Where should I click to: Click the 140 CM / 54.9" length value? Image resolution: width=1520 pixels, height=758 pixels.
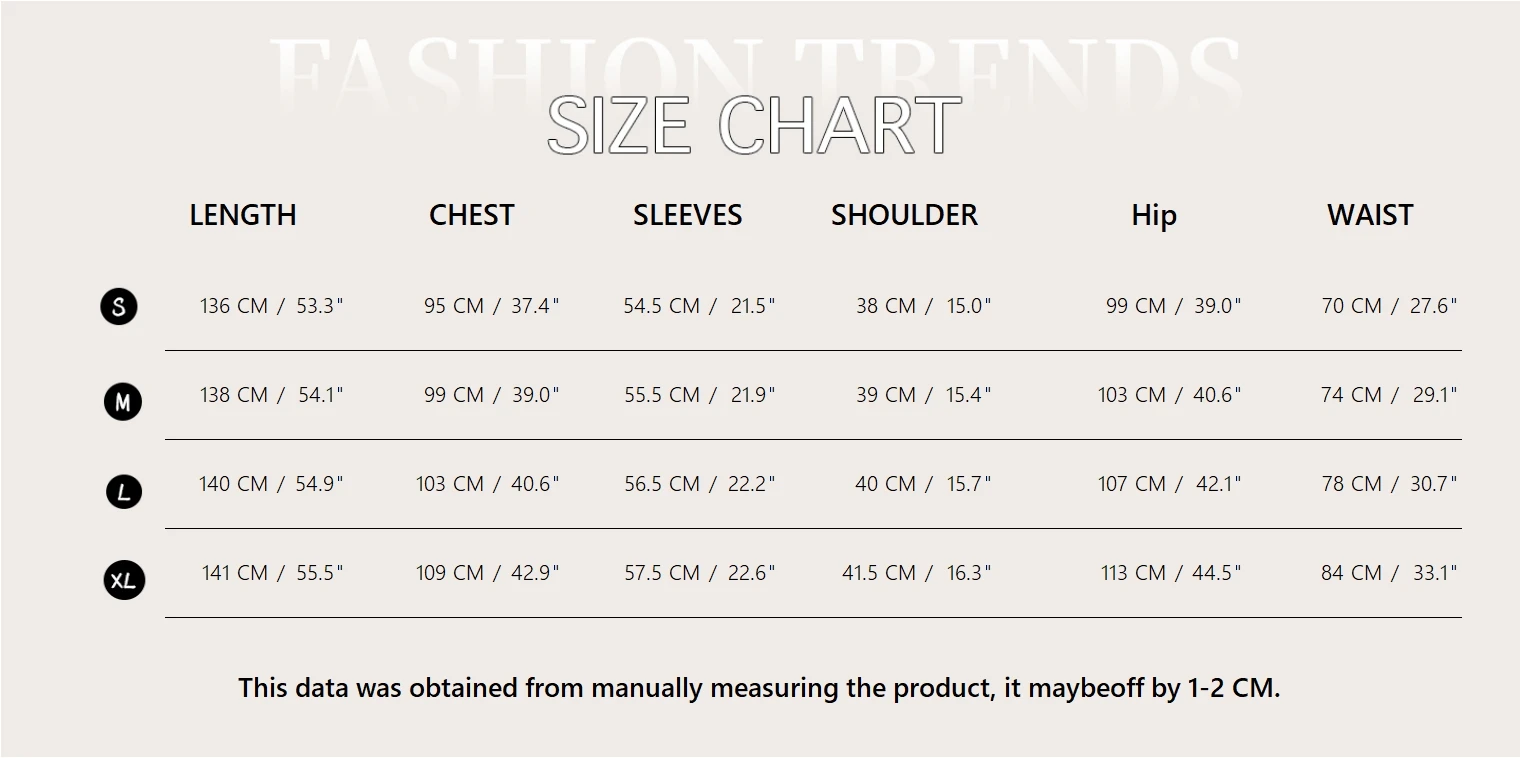pyautogui.click(x=271, y=484)
